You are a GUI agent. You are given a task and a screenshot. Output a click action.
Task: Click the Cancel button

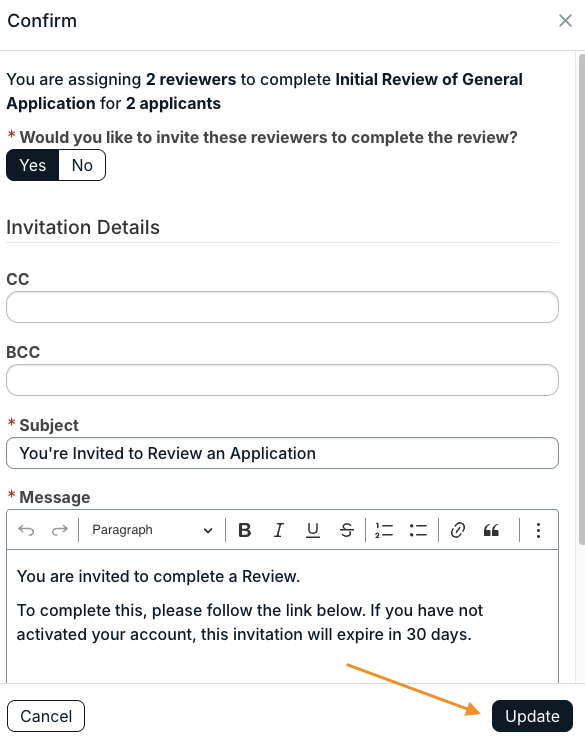(x=46, y=716)
